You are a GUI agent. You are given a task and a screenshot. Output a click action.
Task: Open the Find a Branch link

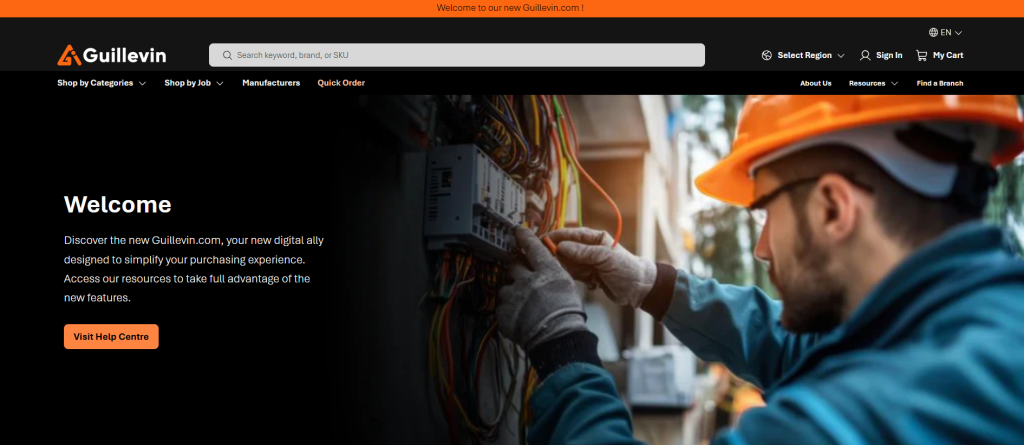point(939,83)
